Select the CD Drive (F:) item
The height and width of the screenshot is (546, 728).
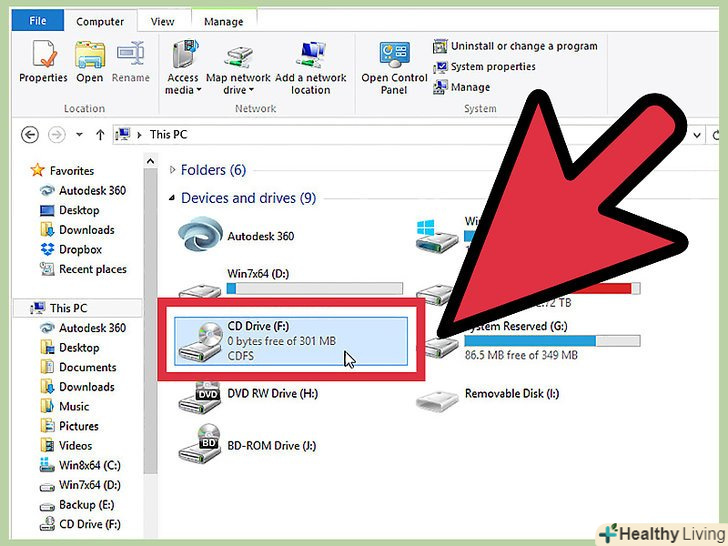click(291, 341)
